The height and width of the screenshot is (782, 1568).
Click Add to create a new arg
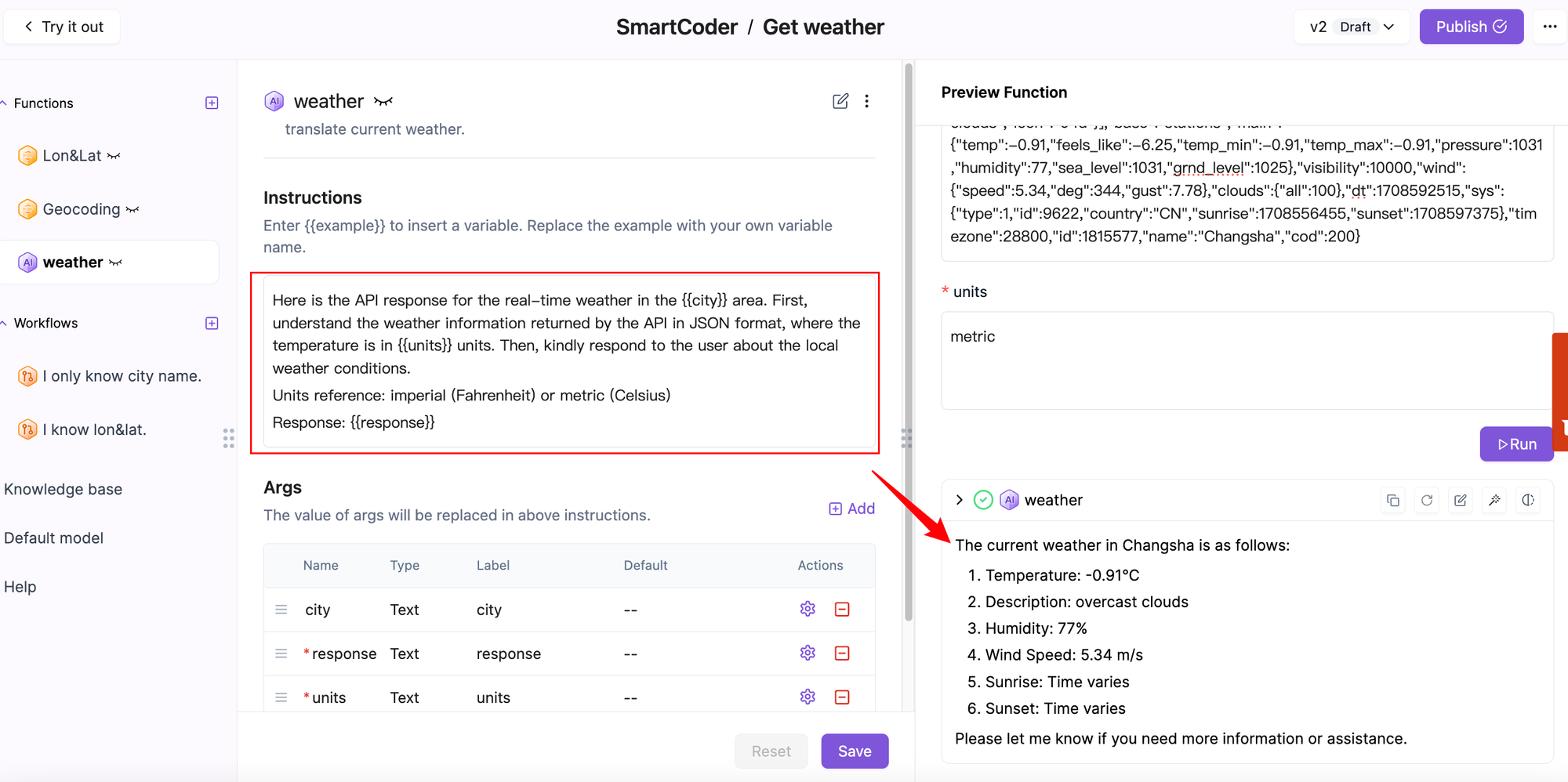[852, 509]
